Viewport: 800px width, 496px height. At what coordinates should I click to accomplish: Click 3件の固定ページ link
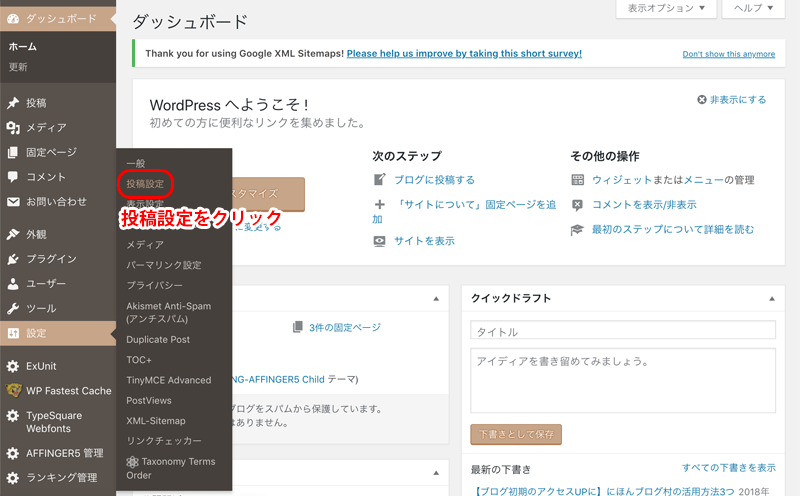pos(345,327)
